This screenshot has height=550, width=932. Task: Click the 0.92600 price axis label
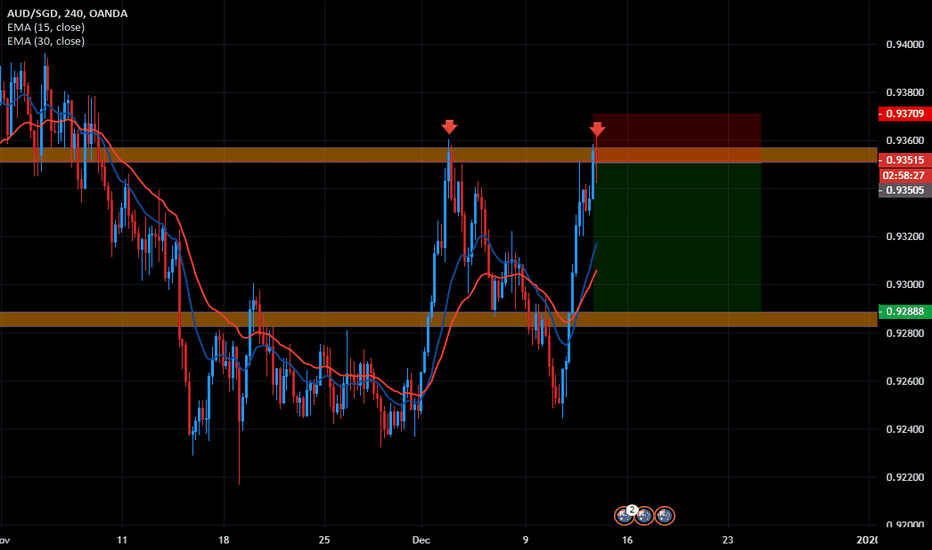905,382
